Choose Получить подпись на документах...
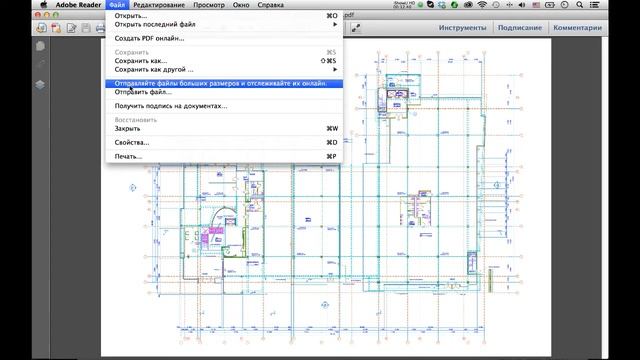 (x=224, y=106)
